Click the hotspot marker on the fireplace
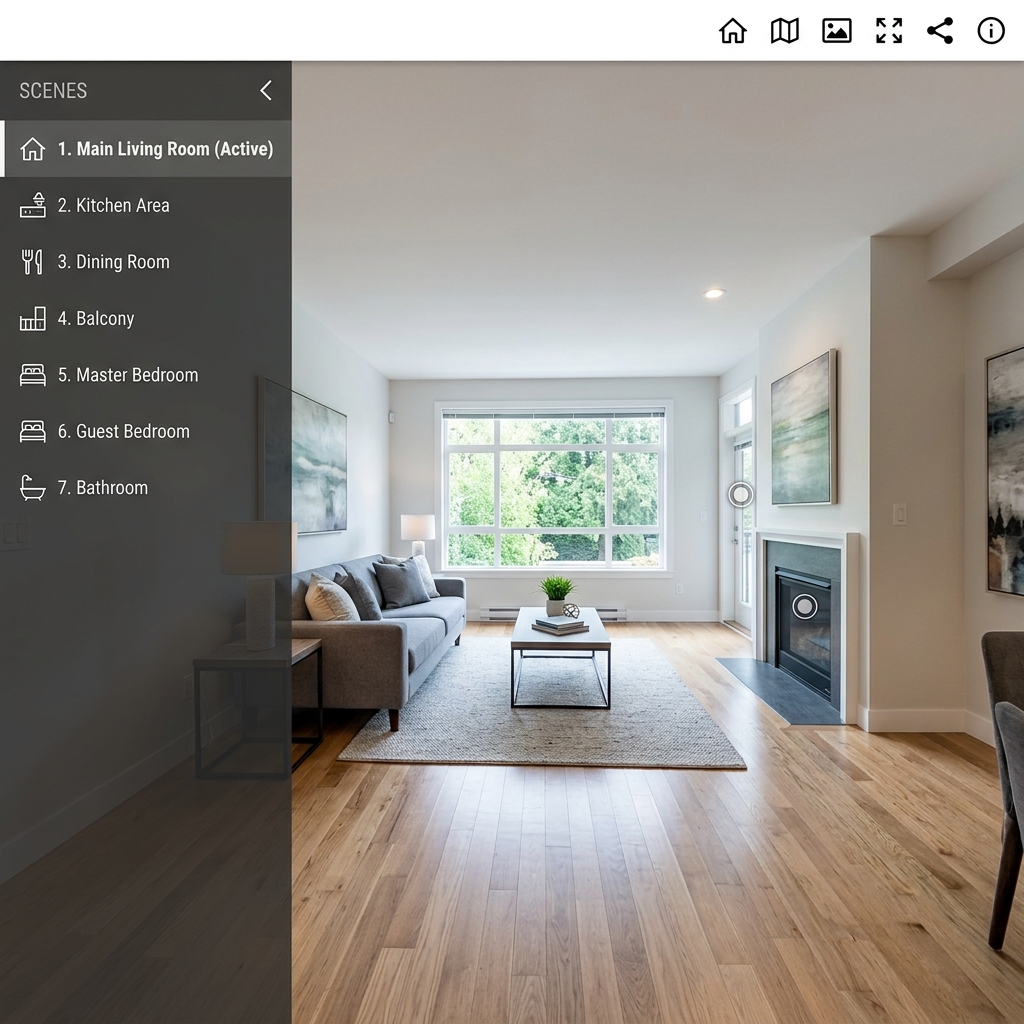 coord(805,606)
